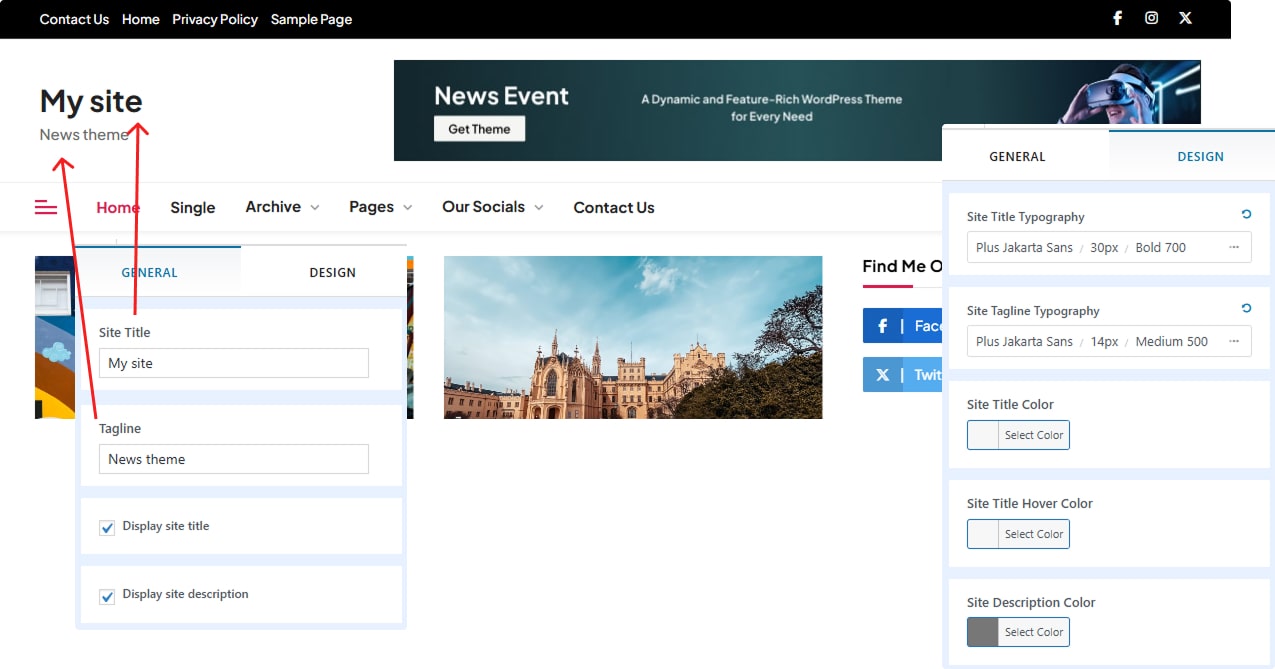Screen dimensions: 1275x669
Task: Open Site Description Color gray swatch
Action: pos(983,632)
